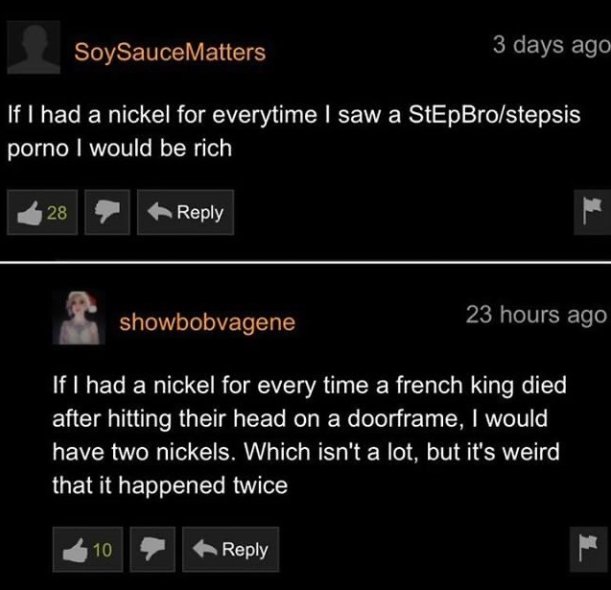Reply to showbobvagene's comment

tap(233, 549)
